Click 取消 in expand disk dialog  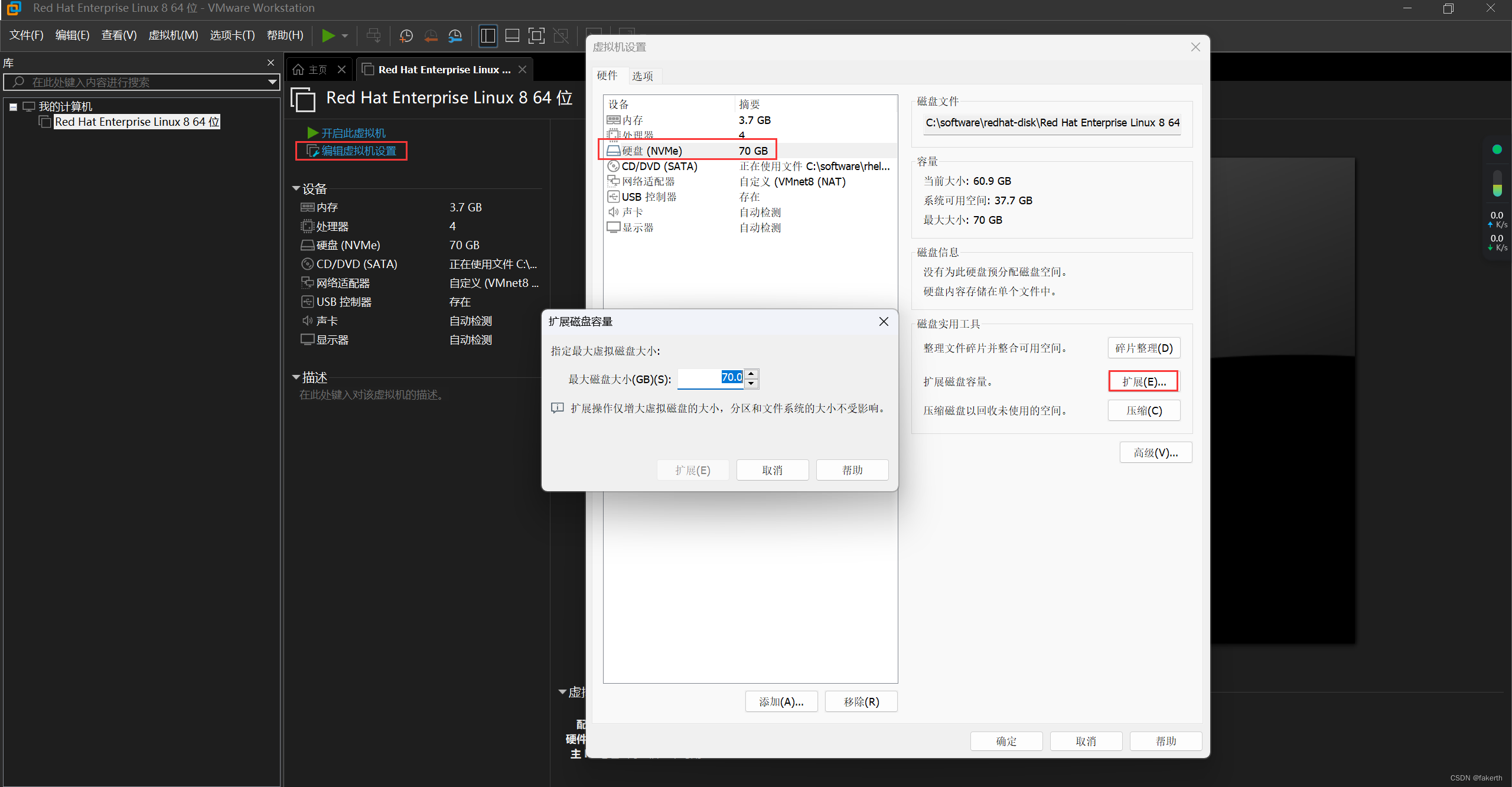[x=773, y=470]
